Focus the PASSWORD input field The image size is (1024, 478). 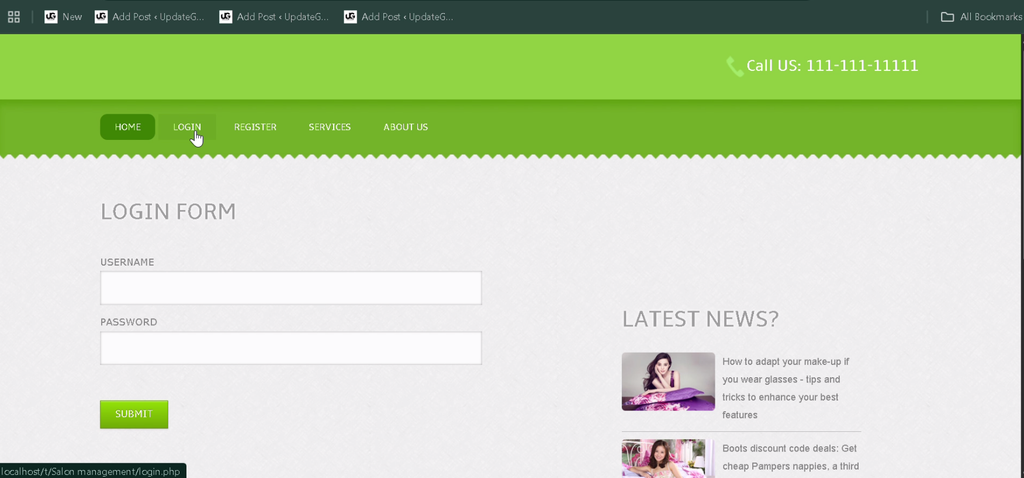click(x=291, y=348)
